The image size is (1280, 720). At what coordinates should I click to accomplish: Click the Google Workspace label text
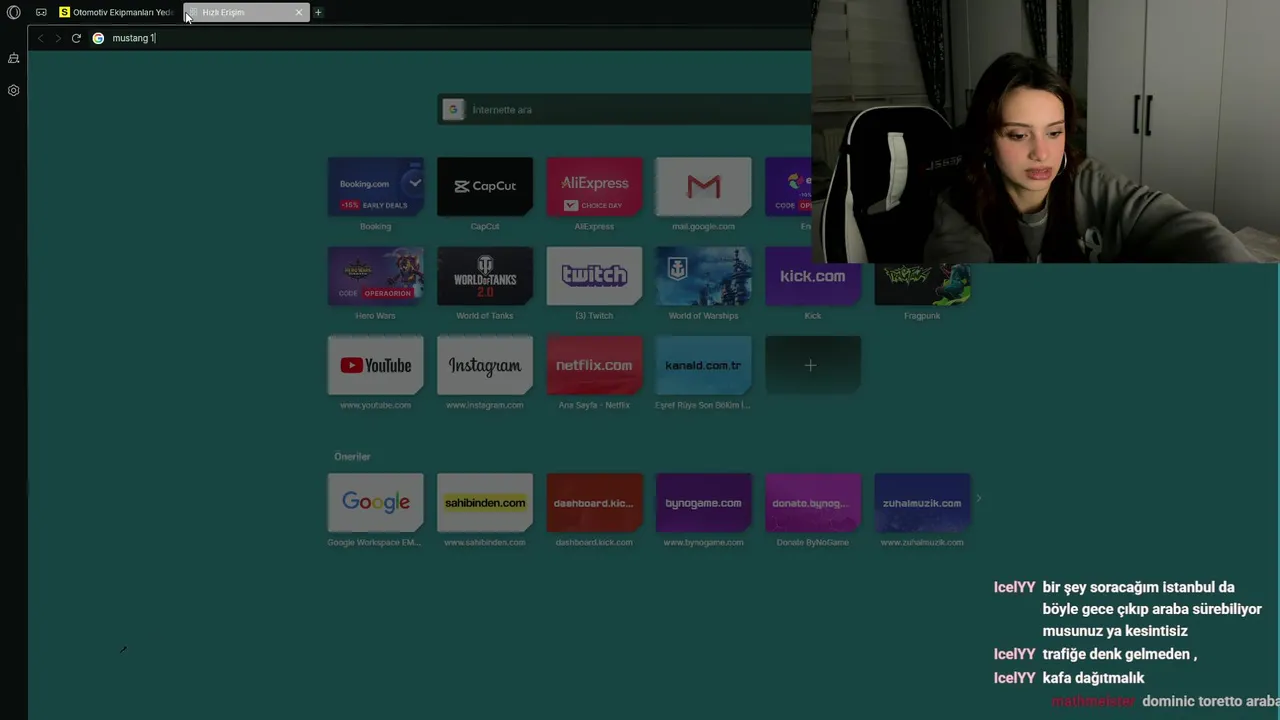[x=375, y=542]
